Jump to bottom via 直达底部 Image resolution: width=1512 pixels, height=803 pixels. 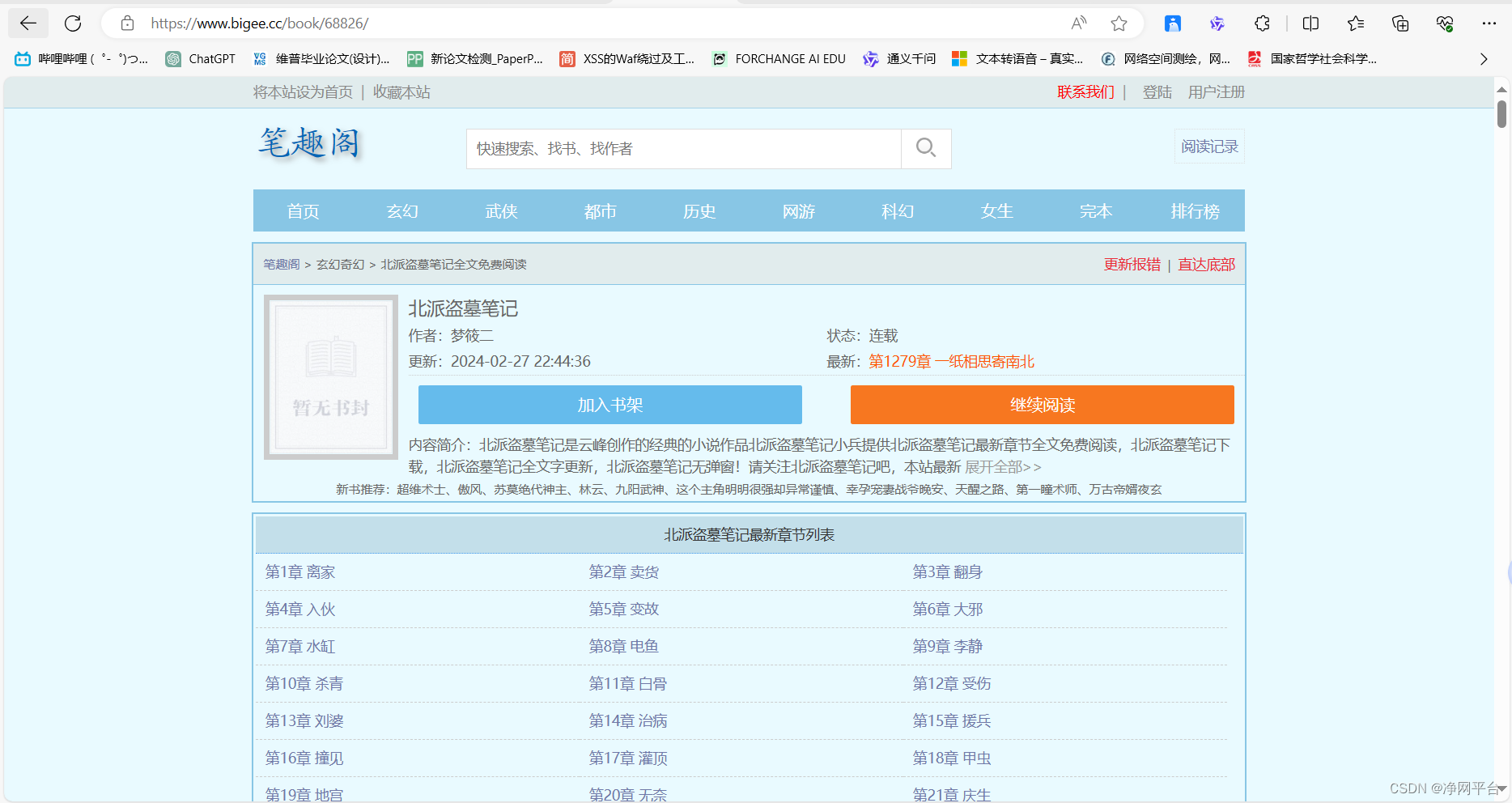point(1206,265)
